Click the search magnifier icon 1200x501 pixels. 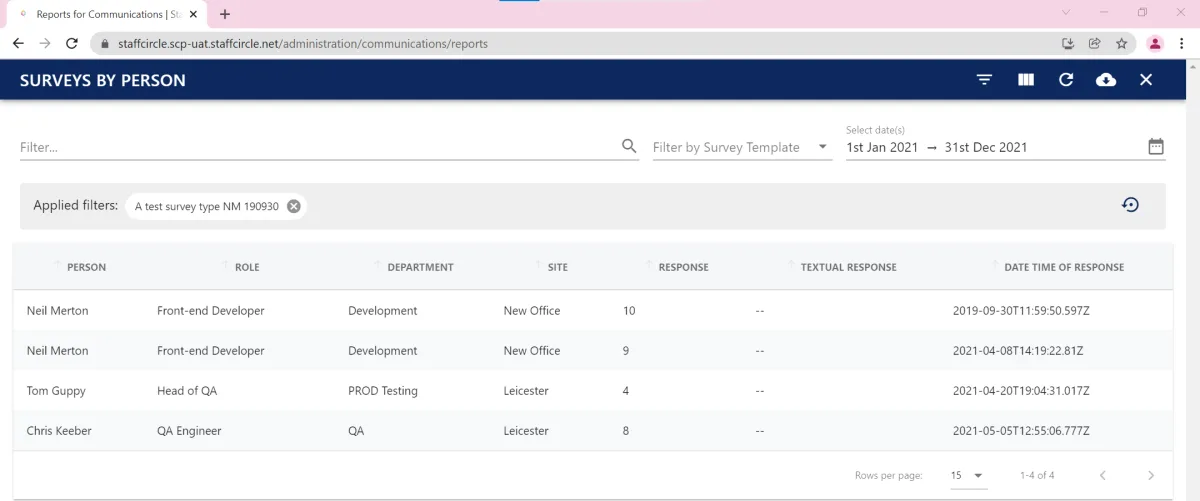click(x=629, y=146)
